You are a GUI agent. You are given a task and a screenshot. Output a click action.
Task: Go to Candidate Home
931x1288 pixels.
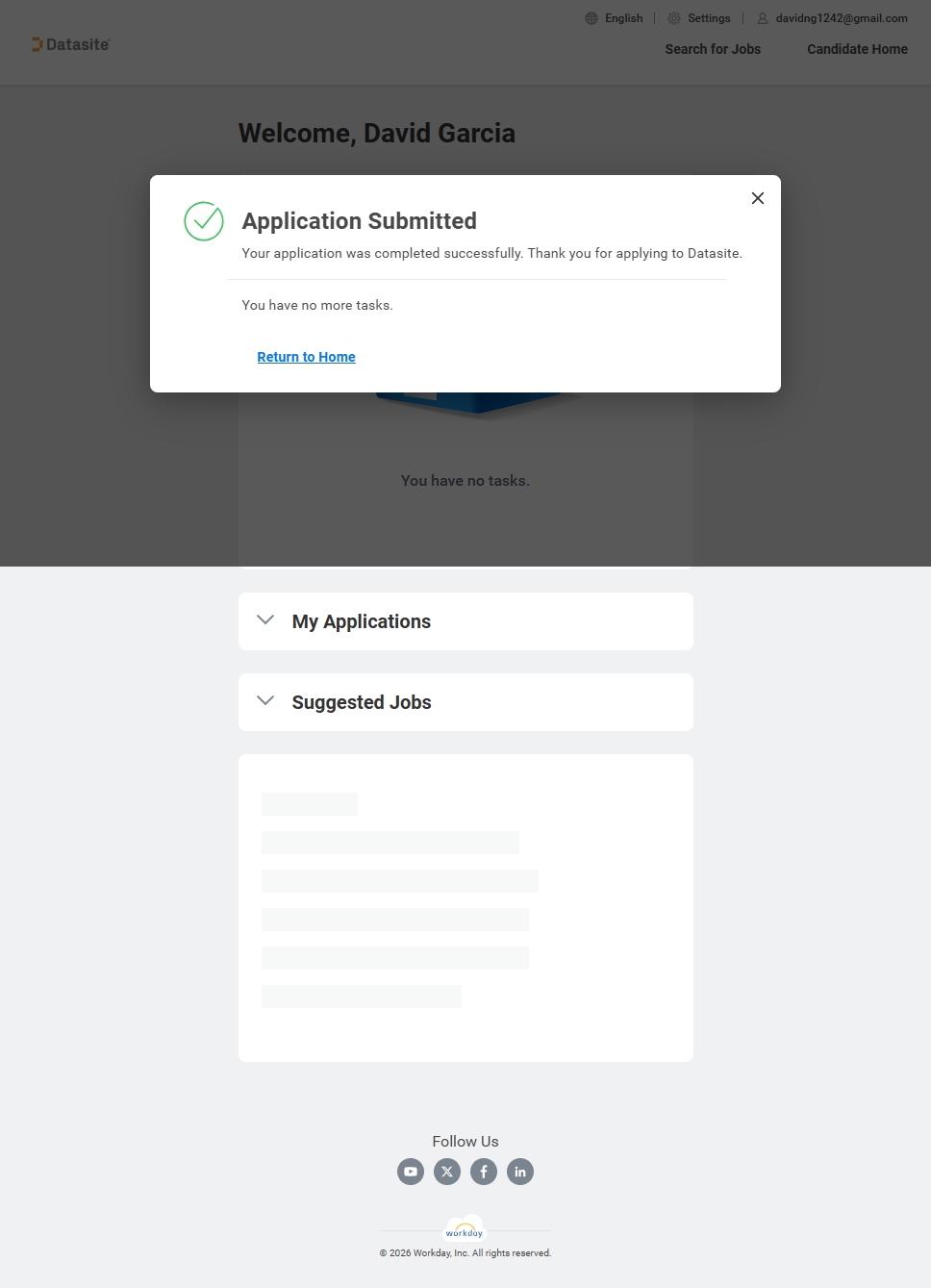(x=857, y=49)
